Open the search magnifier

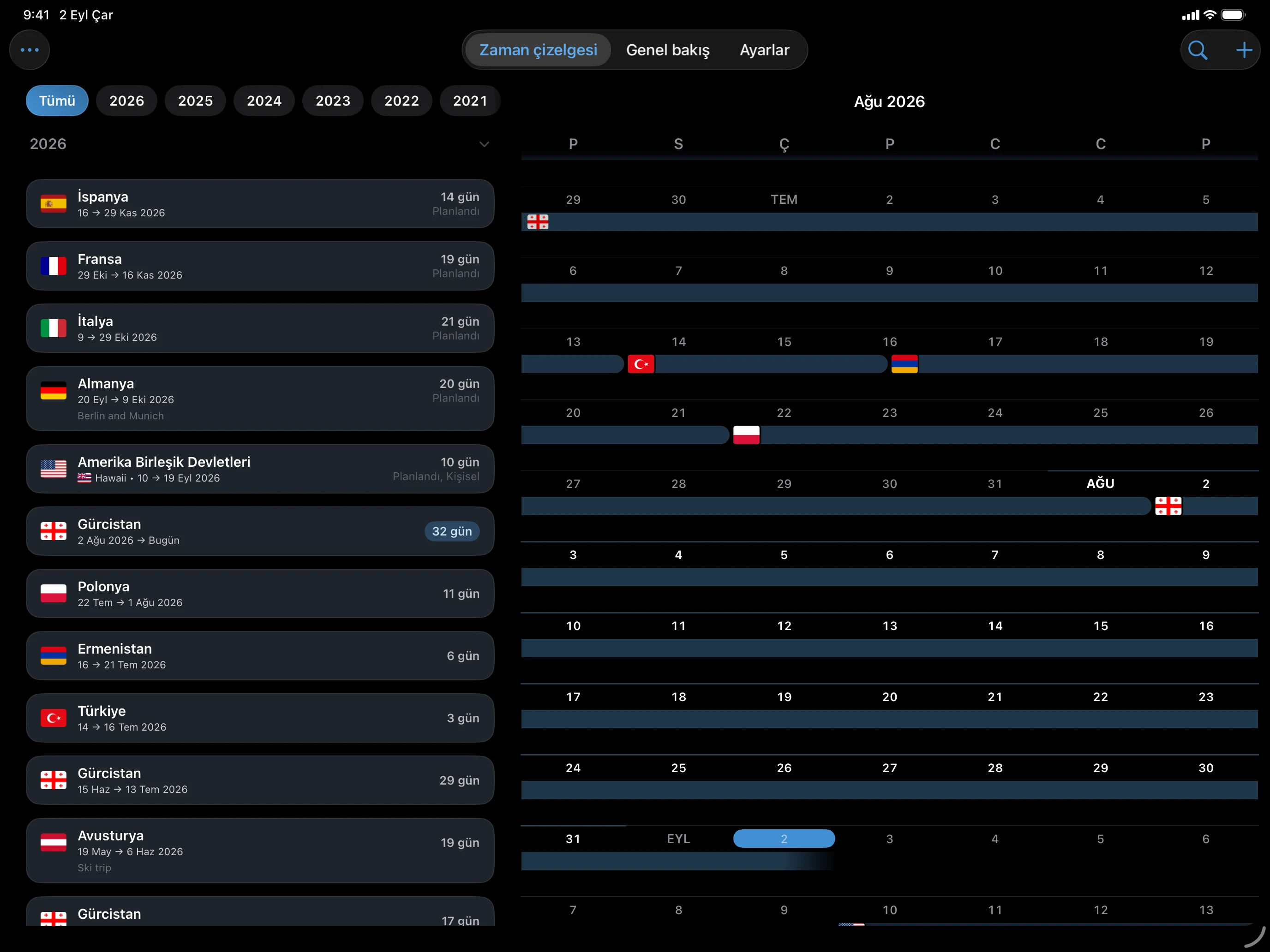pos(1197,50)
